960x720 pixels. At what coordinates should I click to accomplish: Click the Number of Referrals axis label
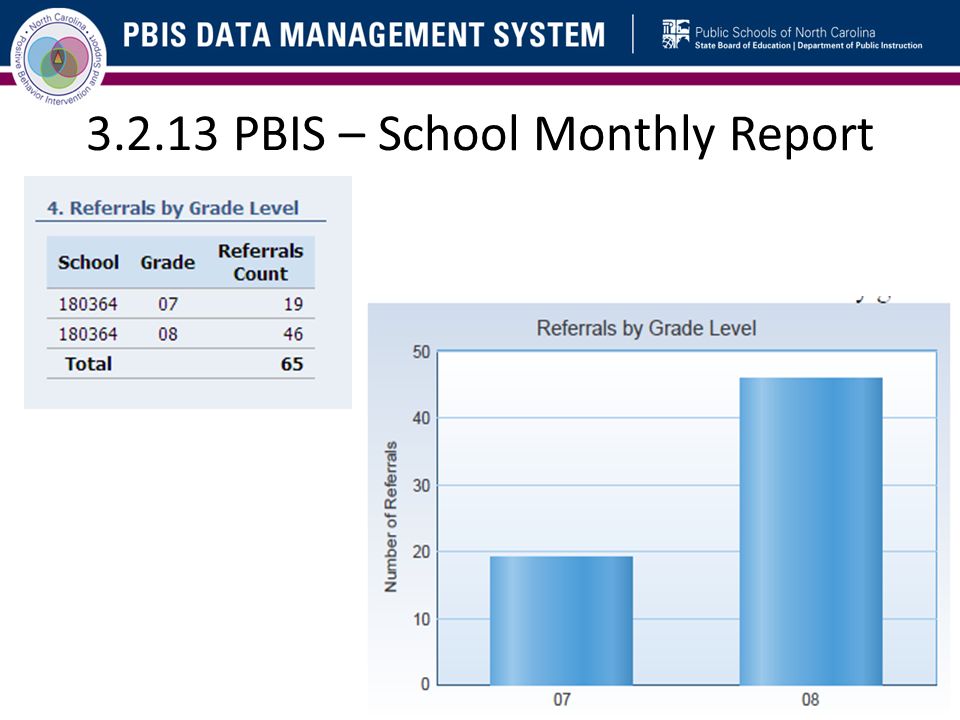(391, 517)
